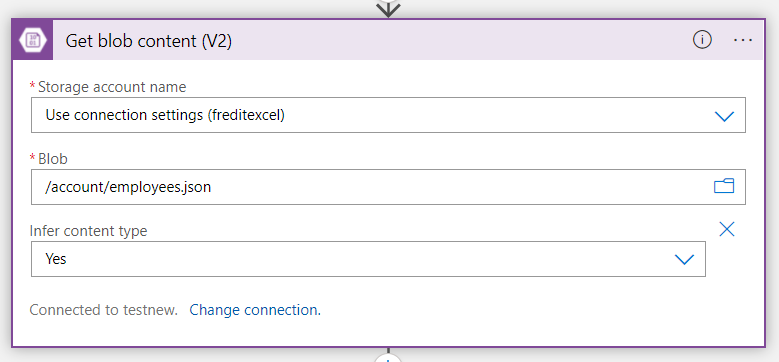Select the Storage account name combo box
The width and height of the screenshot is (779, 362).
click(388, 115)
